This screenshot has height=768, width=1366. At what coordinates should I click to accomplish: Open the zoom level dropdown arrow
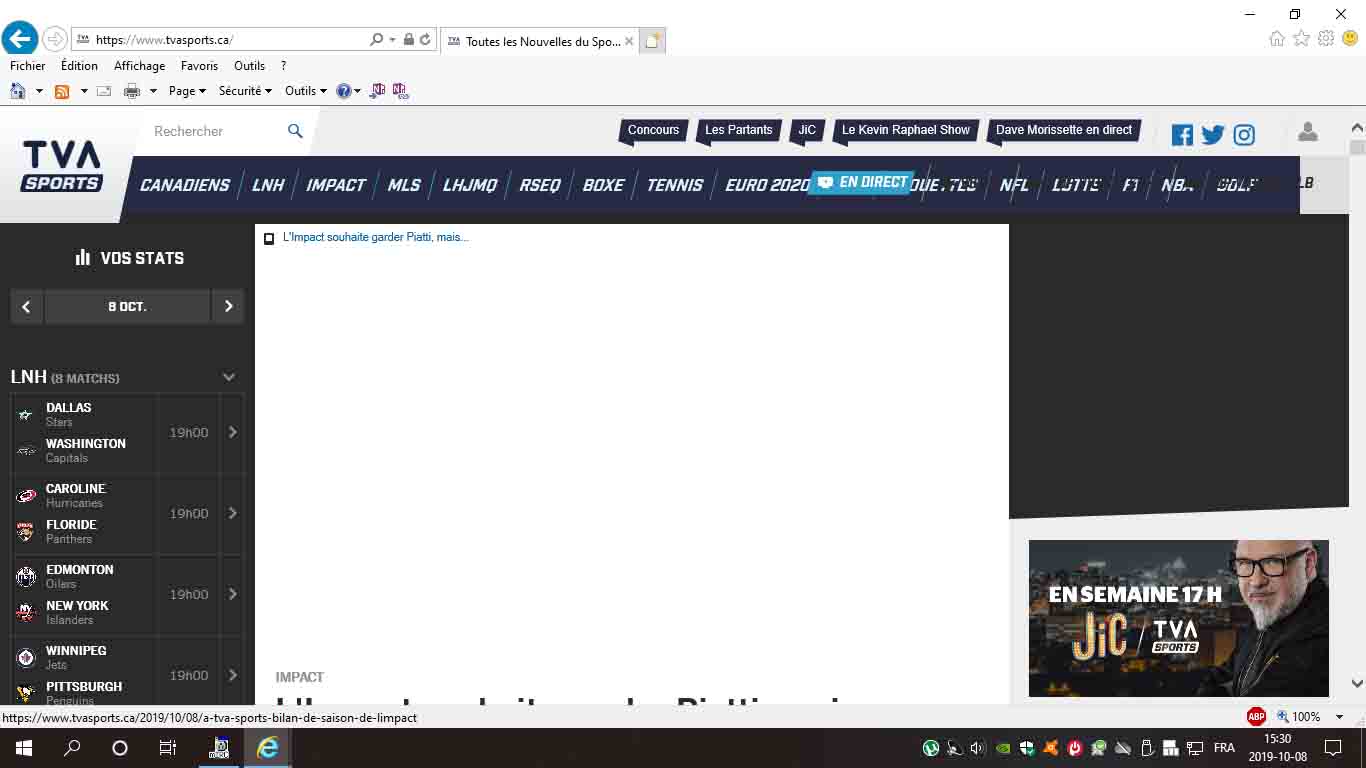click(x=1339, y=717)
